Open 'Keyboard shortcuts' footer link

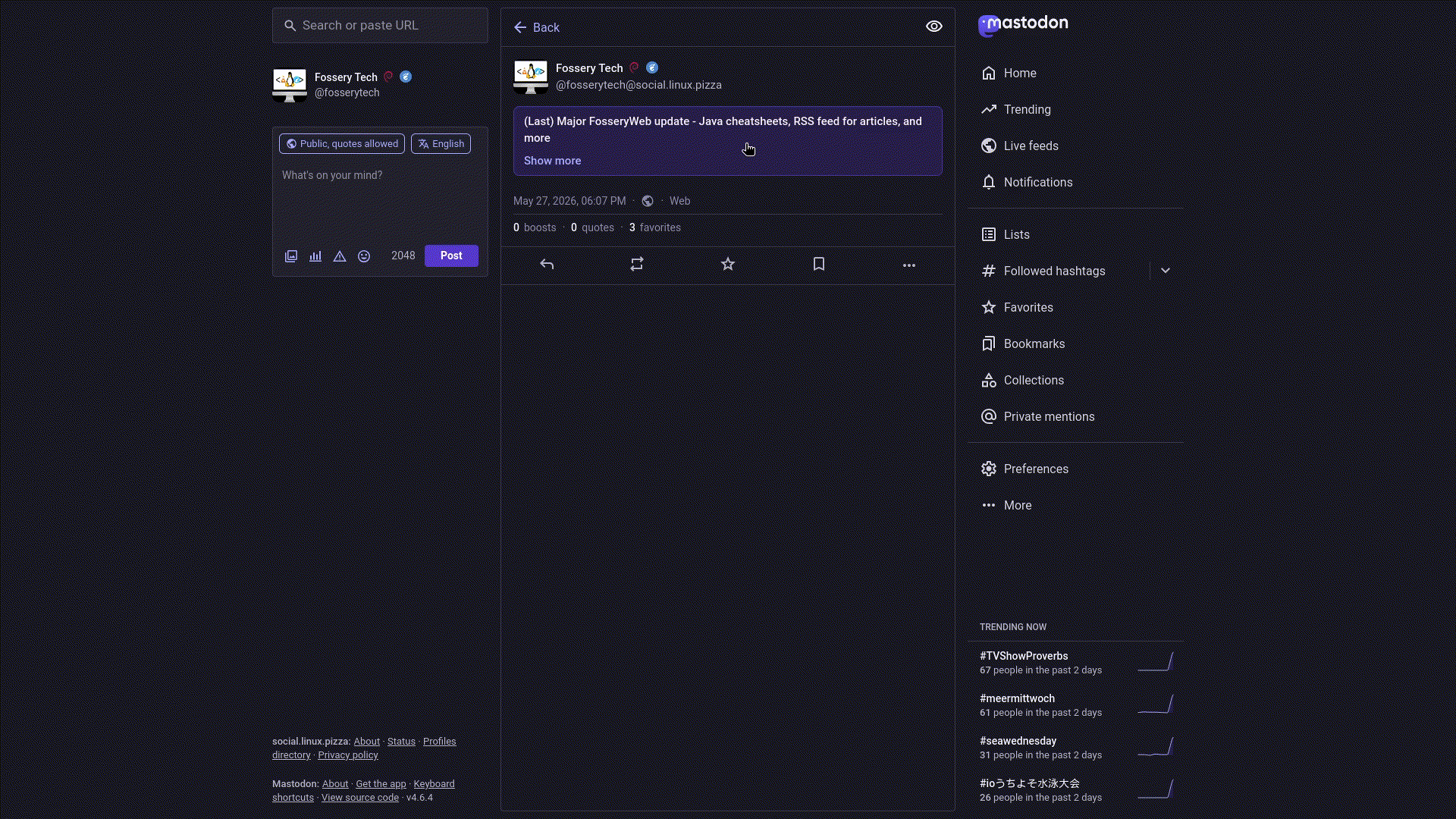(434, 784)
